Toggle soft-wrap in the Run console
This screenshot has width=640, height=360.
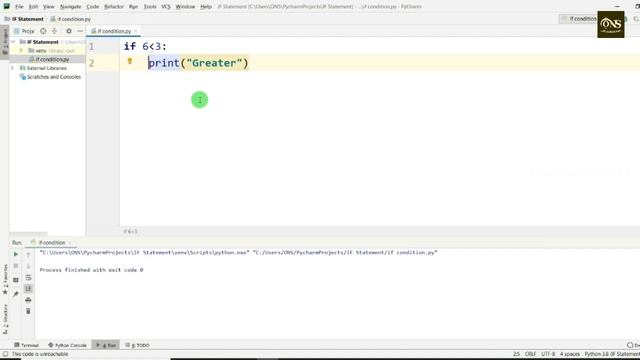tap(28, 278)
